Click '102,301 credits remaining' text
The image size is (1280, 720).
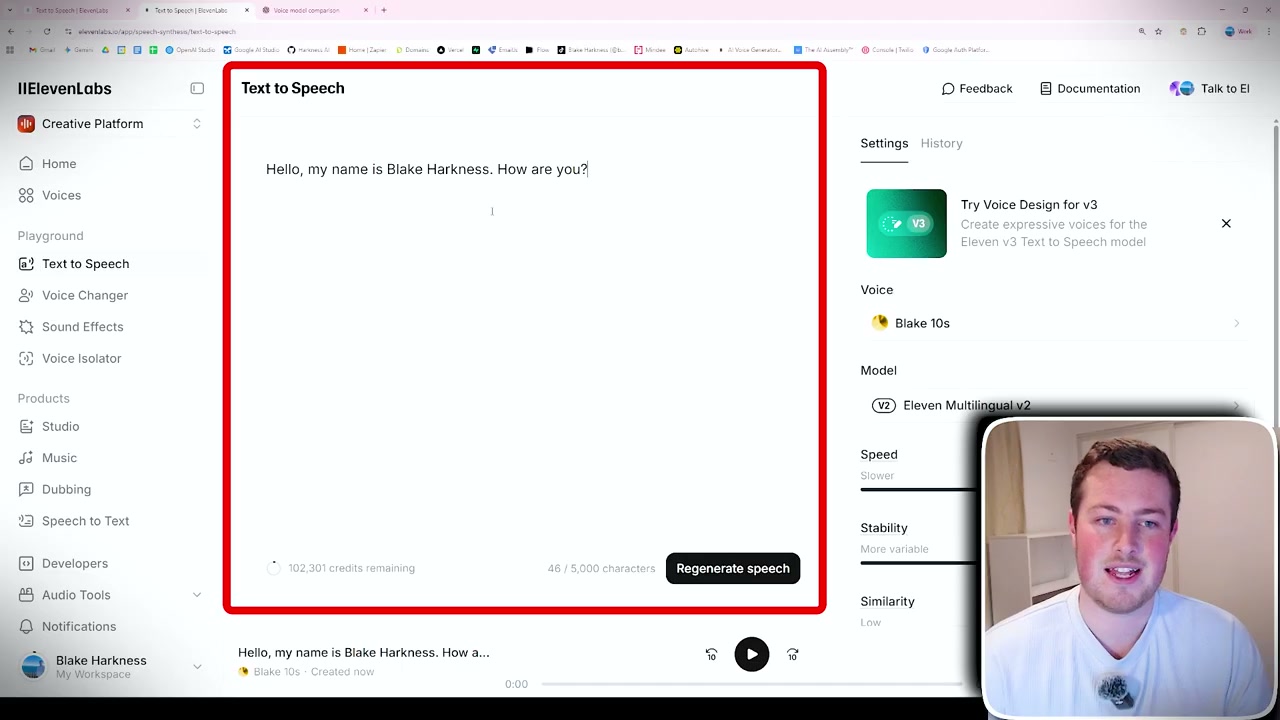click(351, 568)
